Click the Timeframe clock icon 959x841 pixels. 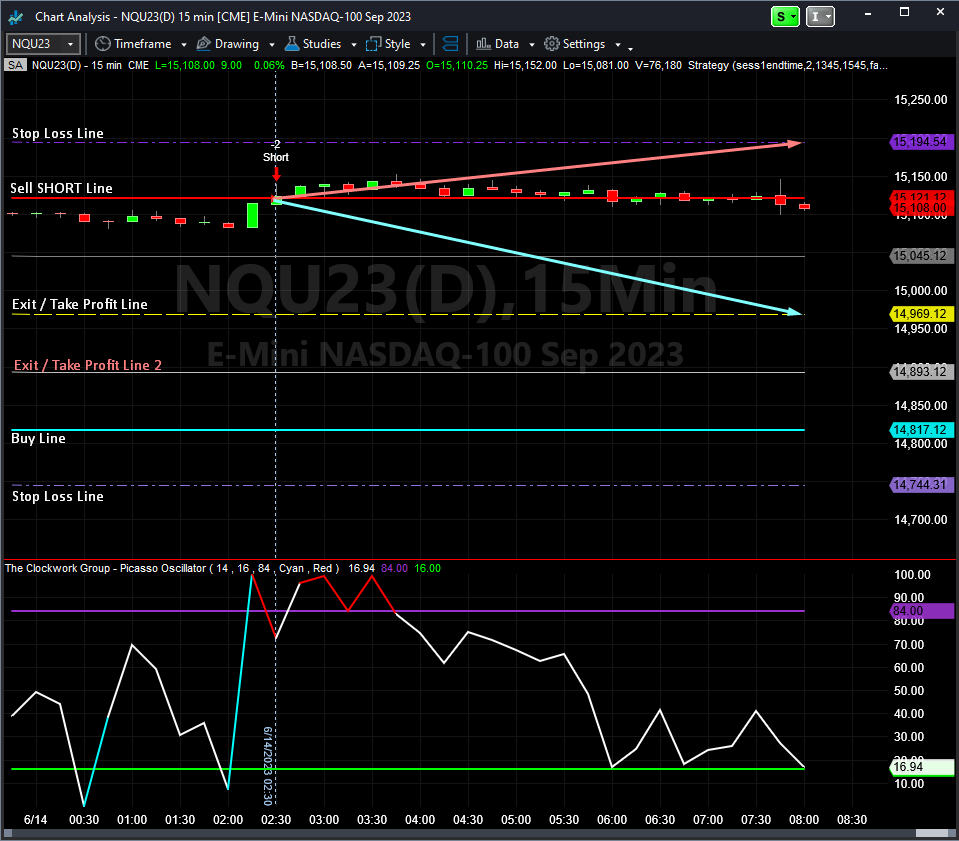103,44
